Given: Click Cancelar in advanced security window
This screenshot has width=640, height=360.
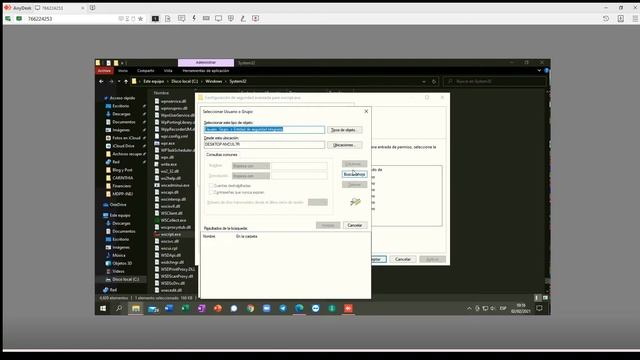Looking at the screenshot, I should pos(403,259).
